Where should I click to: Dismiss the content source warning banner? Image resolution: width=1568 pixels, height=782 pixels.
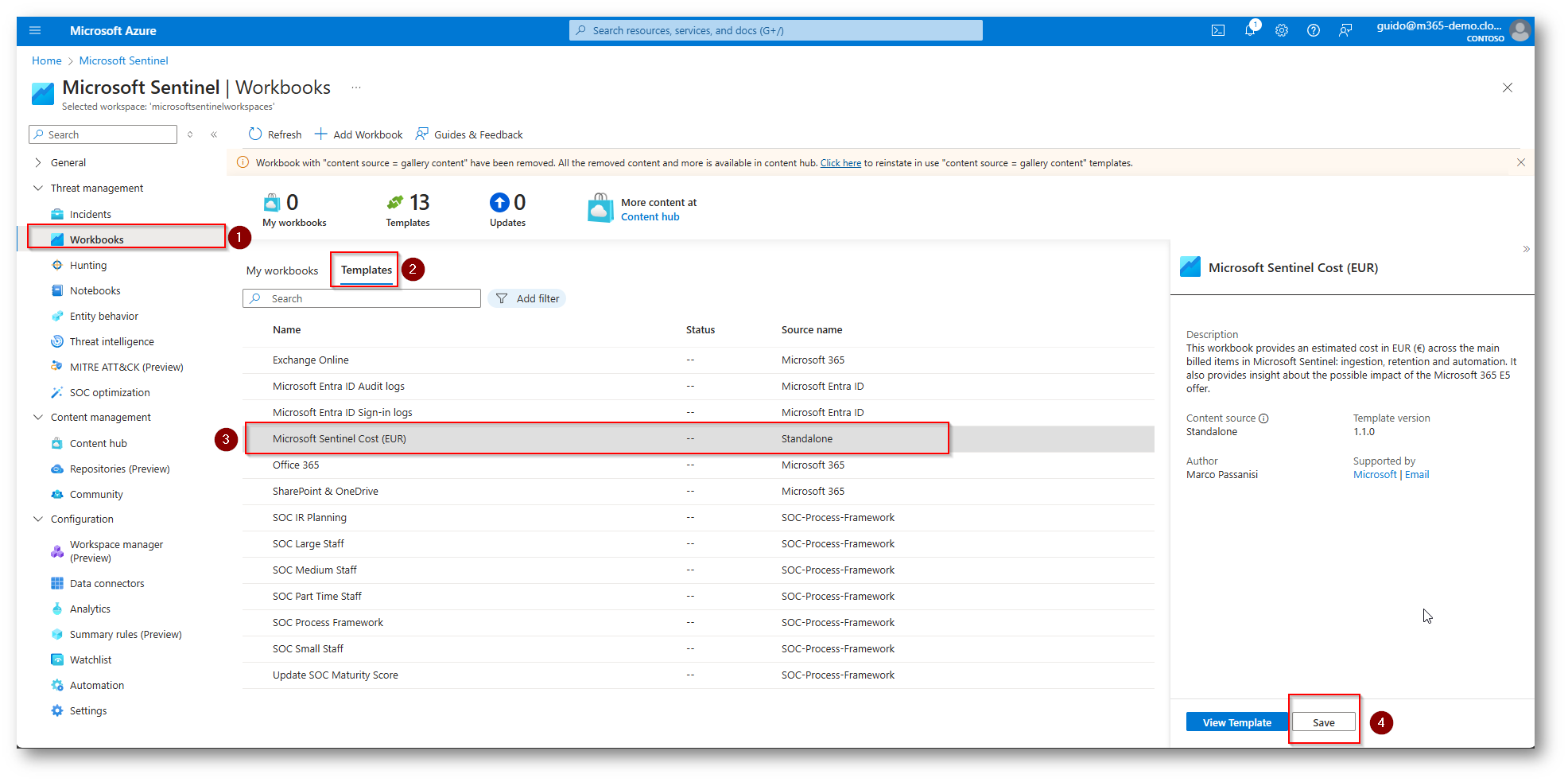pyautogui.click(x=1521, y=162)
